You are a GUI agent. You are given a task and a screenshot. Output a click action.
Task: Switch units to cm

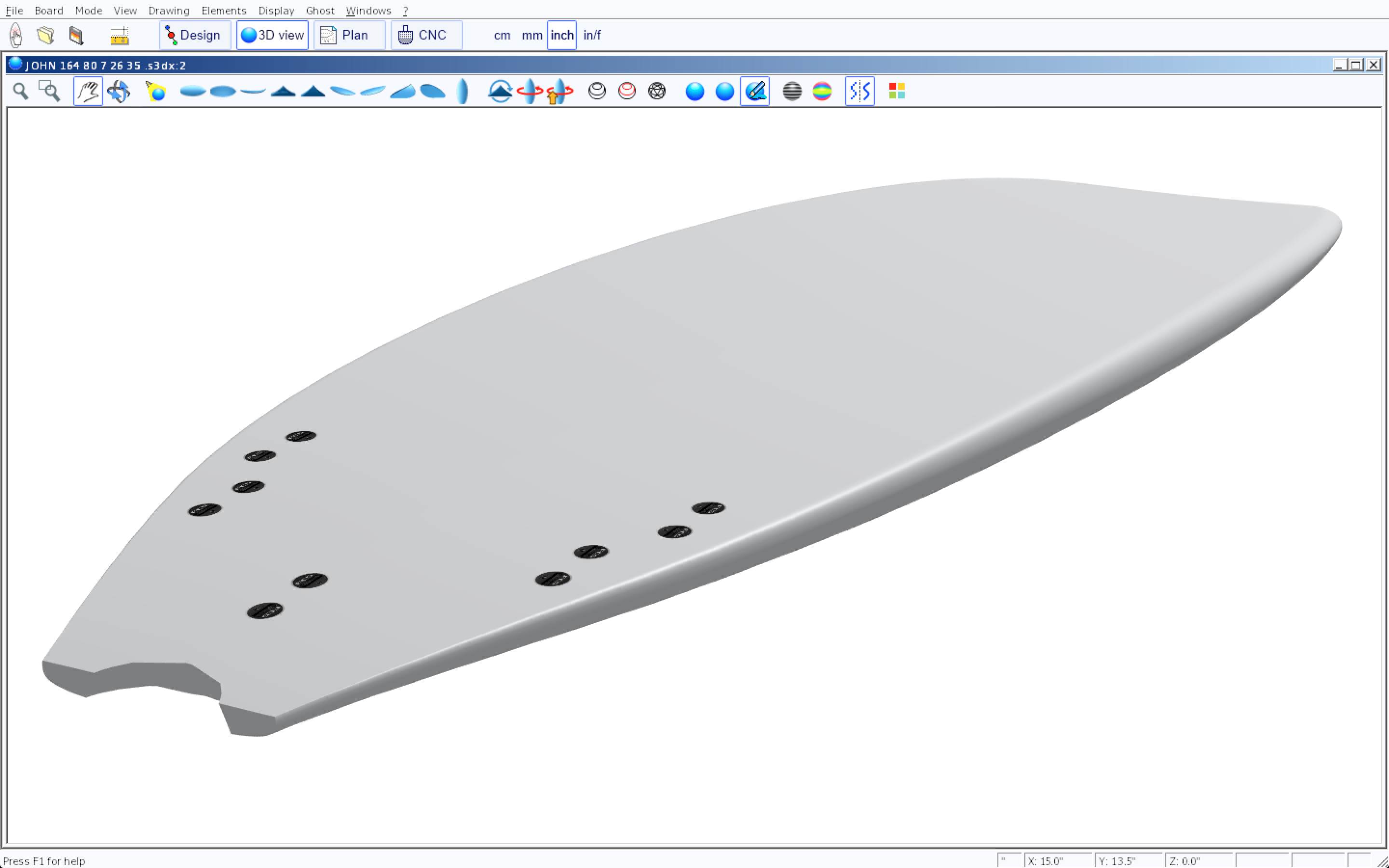point(502,35)
